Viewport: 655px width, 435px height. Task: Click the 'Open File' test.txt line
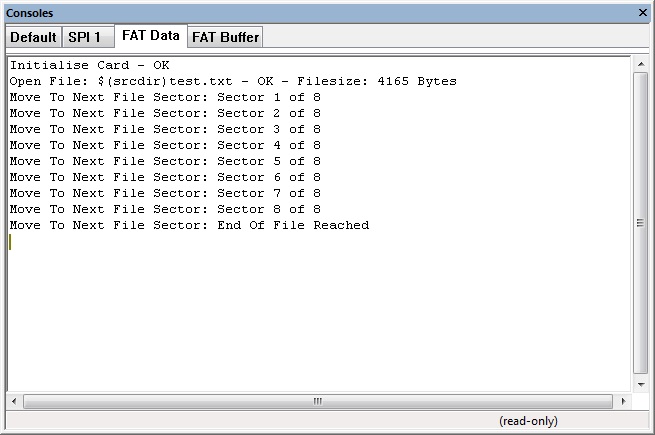[x=232, y=81]
